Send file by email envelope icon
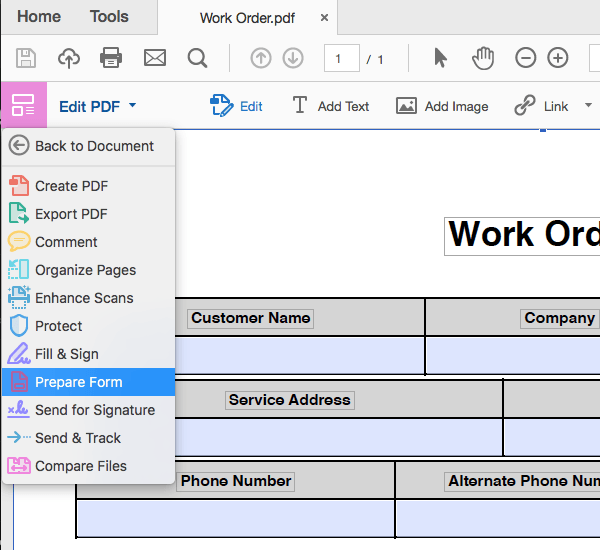The image size is (600, 550). pyautogui.click(x=155, y=58)
